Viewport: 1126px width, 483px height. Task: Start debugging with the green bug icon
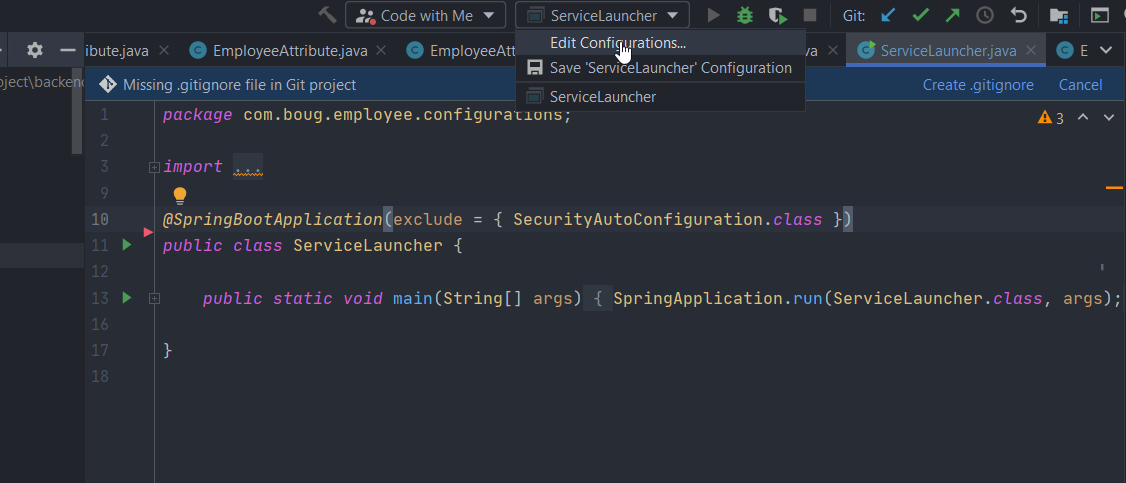pyautogui.click(x=745, y=15)
